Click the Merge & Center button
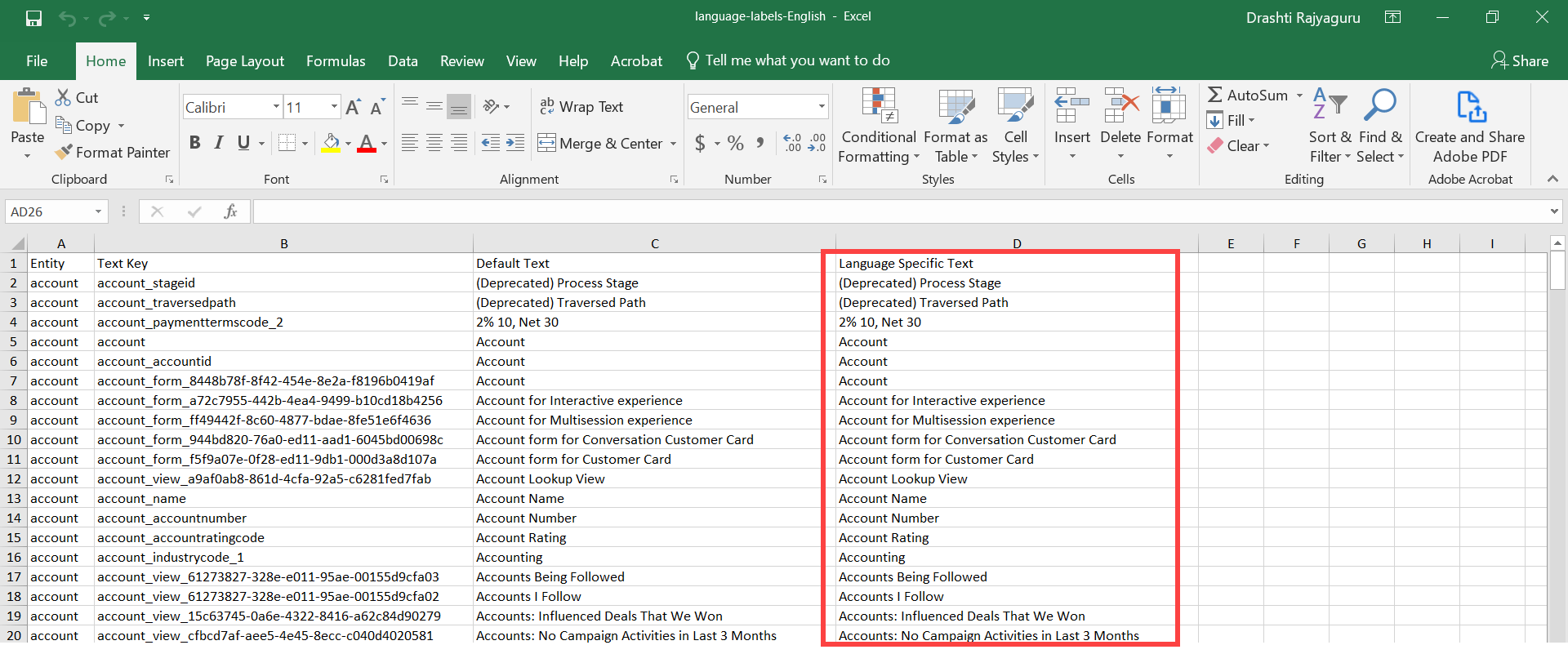 (x=601, y=144)
